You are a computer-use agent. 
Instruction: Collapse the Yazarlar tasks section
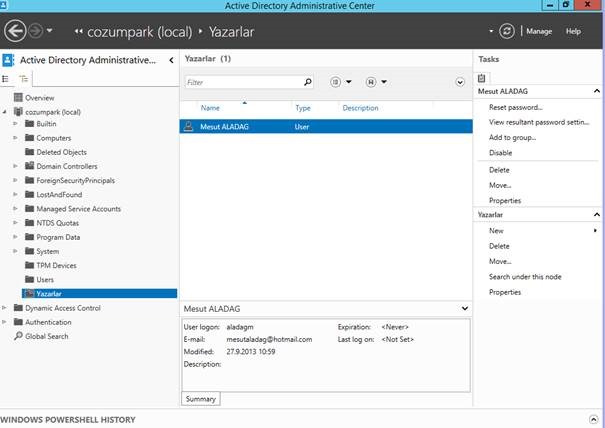tap(597, 215)
